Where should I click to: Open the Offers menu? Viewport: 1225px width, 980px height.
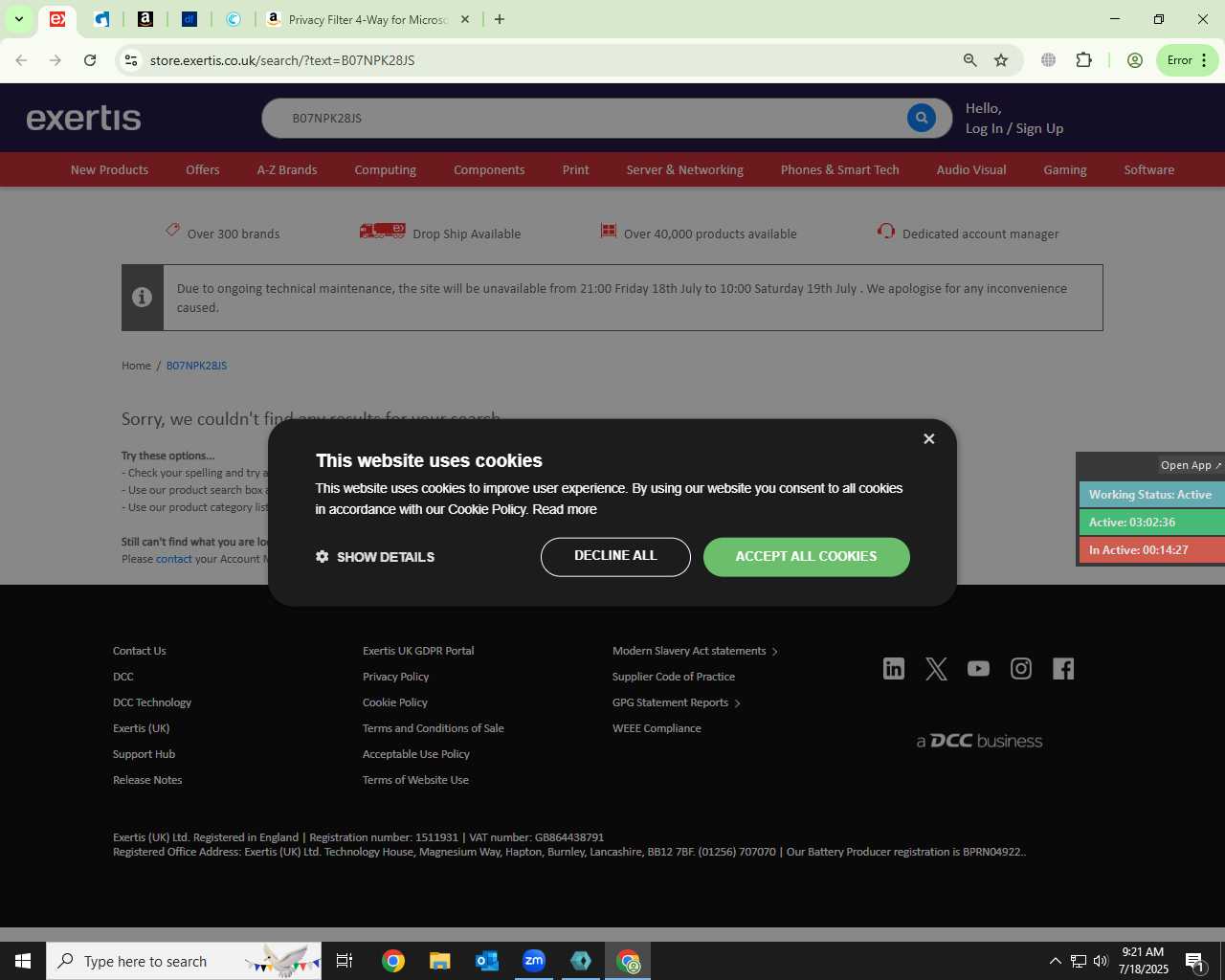pos(202,169)
